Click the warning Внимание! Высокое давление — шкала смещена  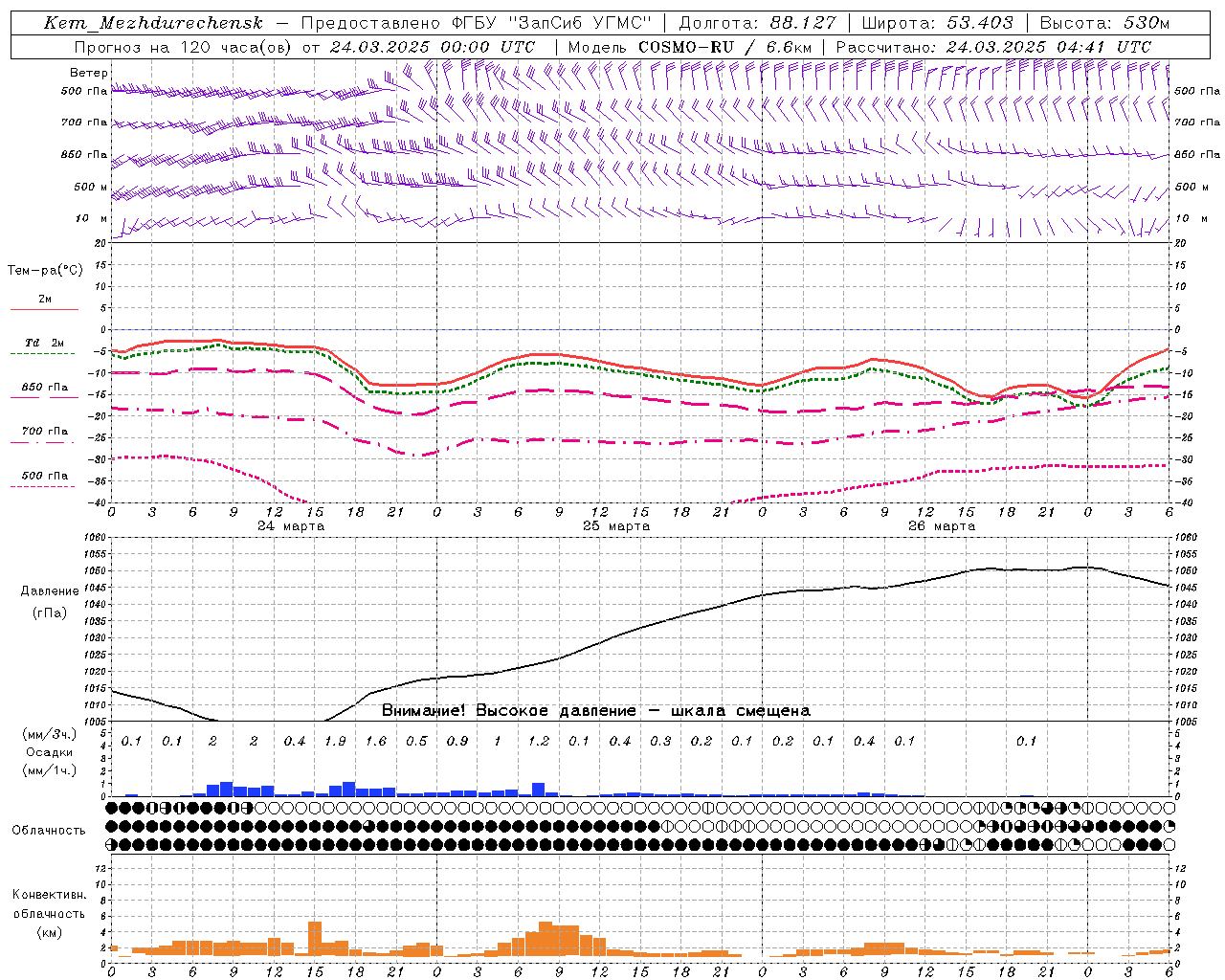point(596,710)
